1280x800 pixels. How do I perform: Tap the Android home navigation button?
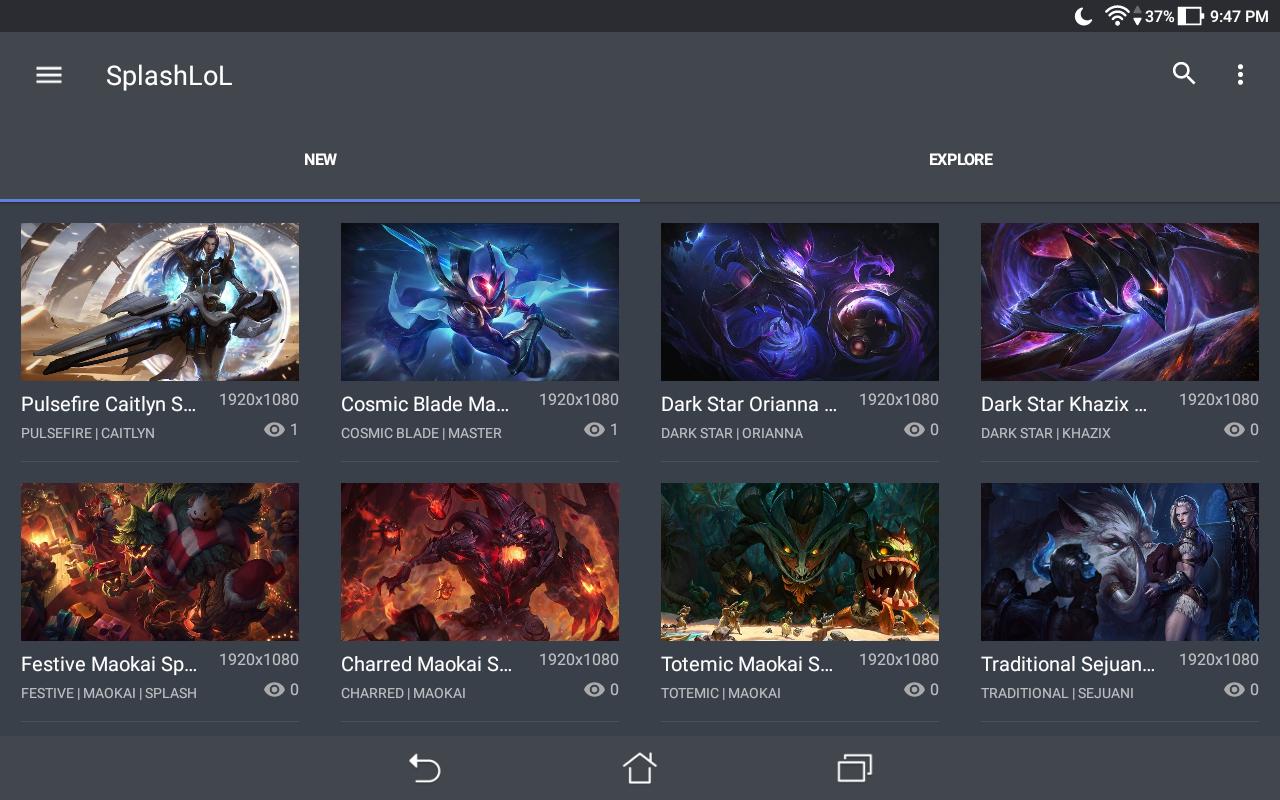640,768
